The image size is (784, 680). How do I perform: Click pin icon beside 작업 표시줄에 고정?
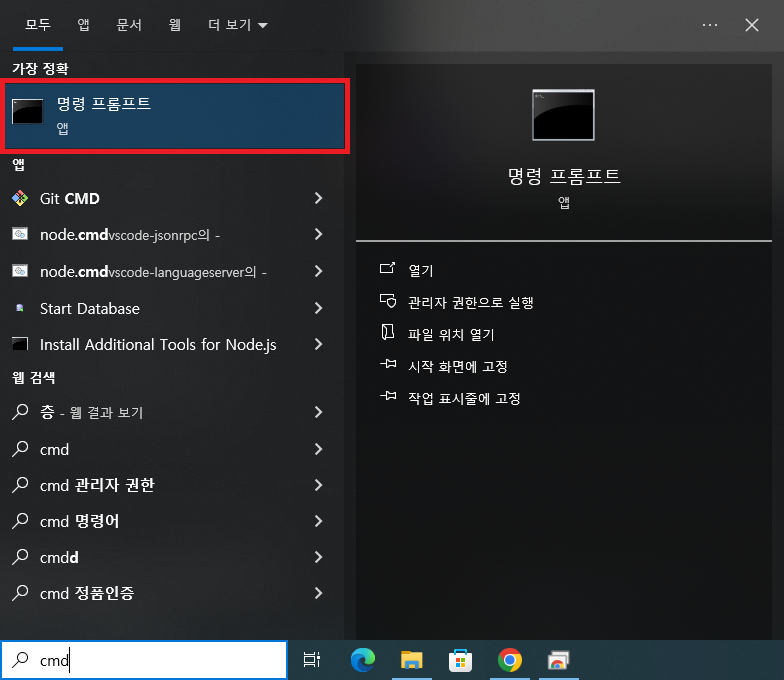[388, 396]
